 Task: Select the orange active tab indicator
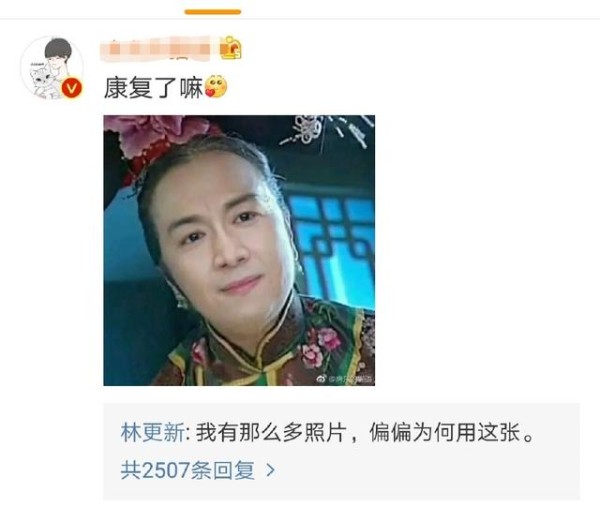(x=213, y=12)
